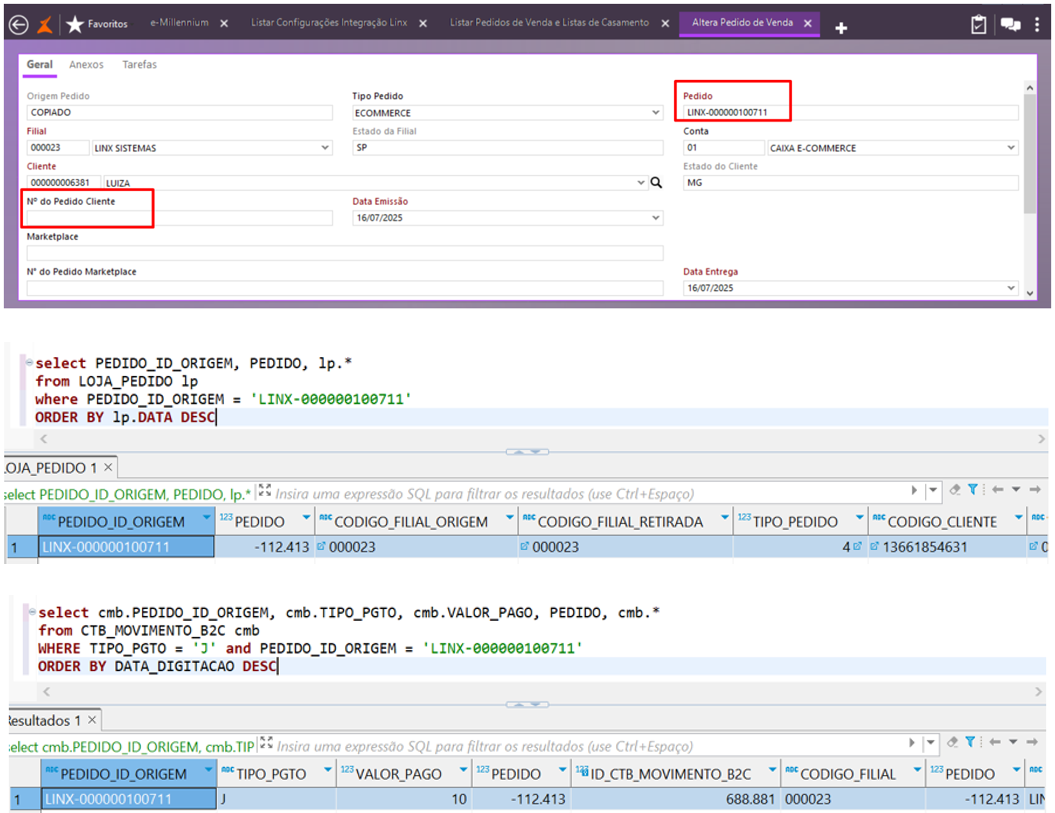
Task: Open Favoritos star menu
Action: [x=97, y=24]
